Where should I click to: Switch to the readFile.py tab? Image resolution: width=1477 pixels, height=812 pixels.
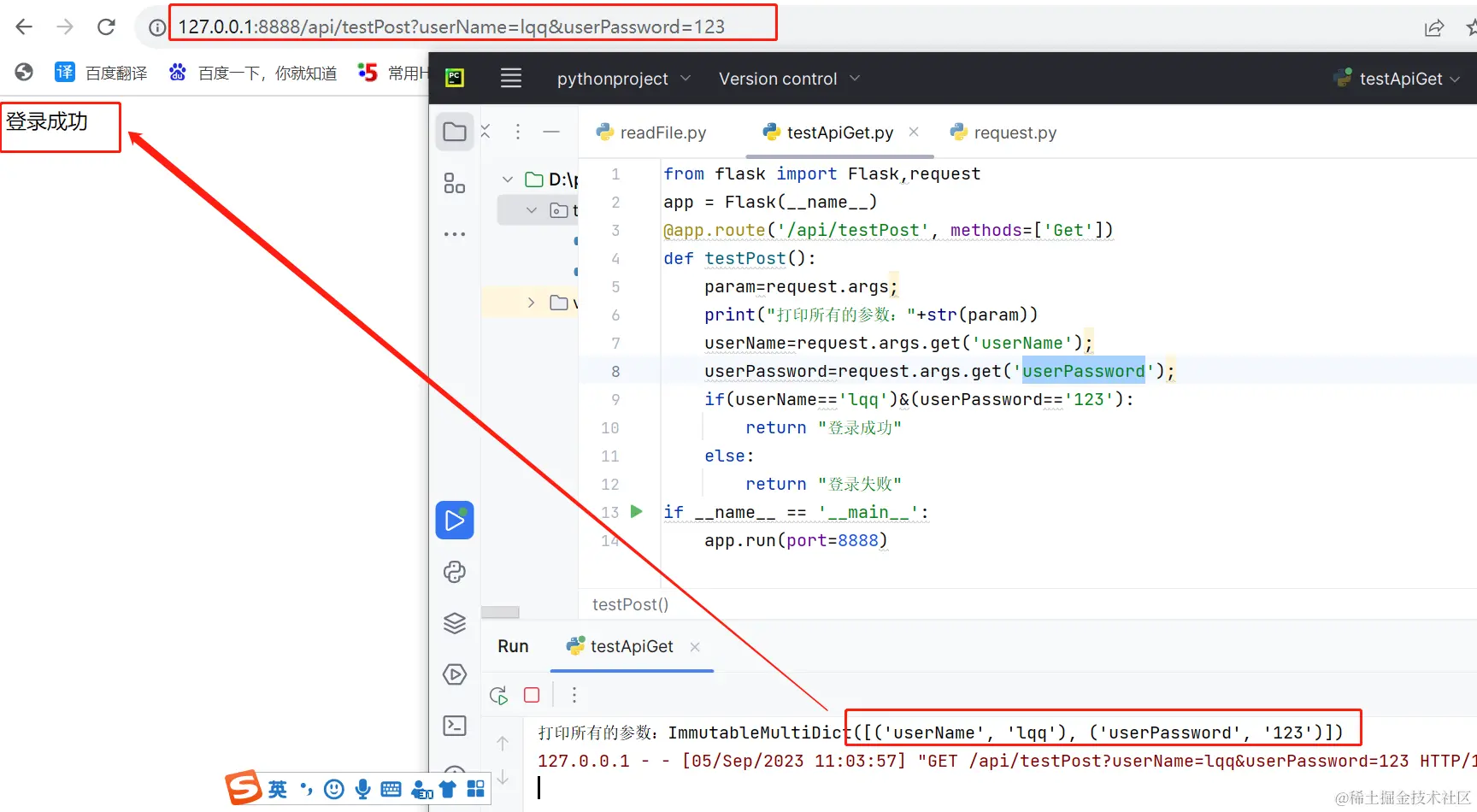pyautogui.click(x=651, y=132)
